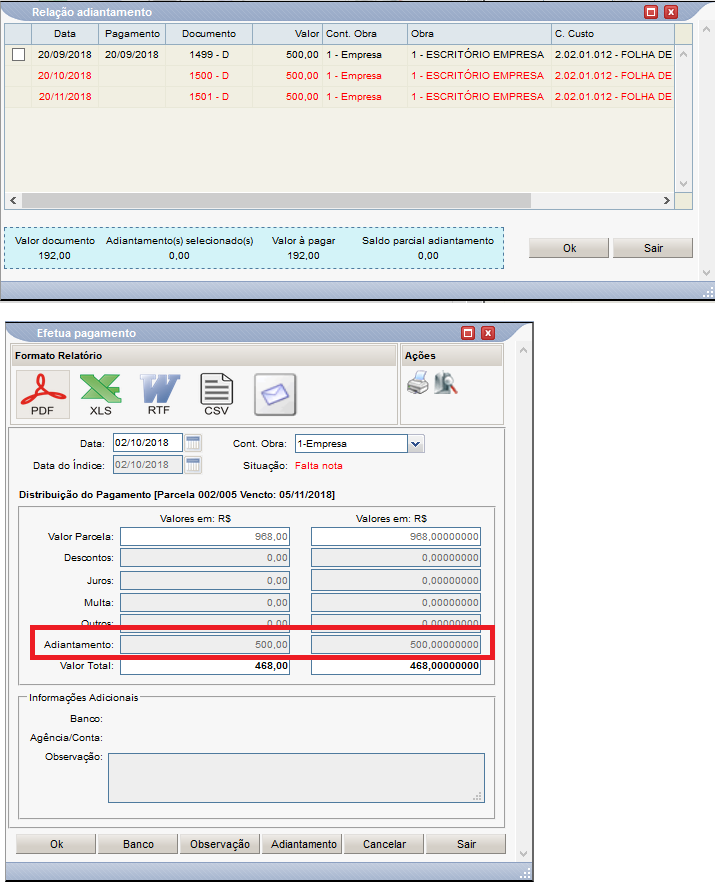The width and height of the screenshot is (718, 885).
Task: Choose CSV report format icon
Action: pos(217,395)
